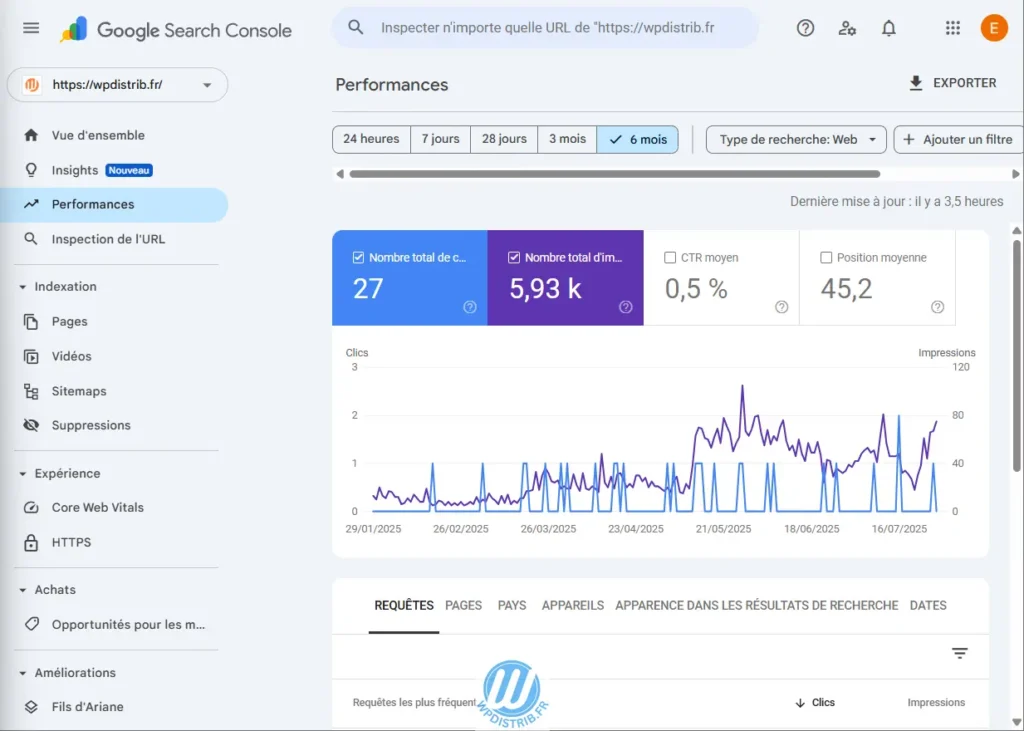Click the HTTPS padlock icon
The image size is (1024, 731).
coord(31,542)
